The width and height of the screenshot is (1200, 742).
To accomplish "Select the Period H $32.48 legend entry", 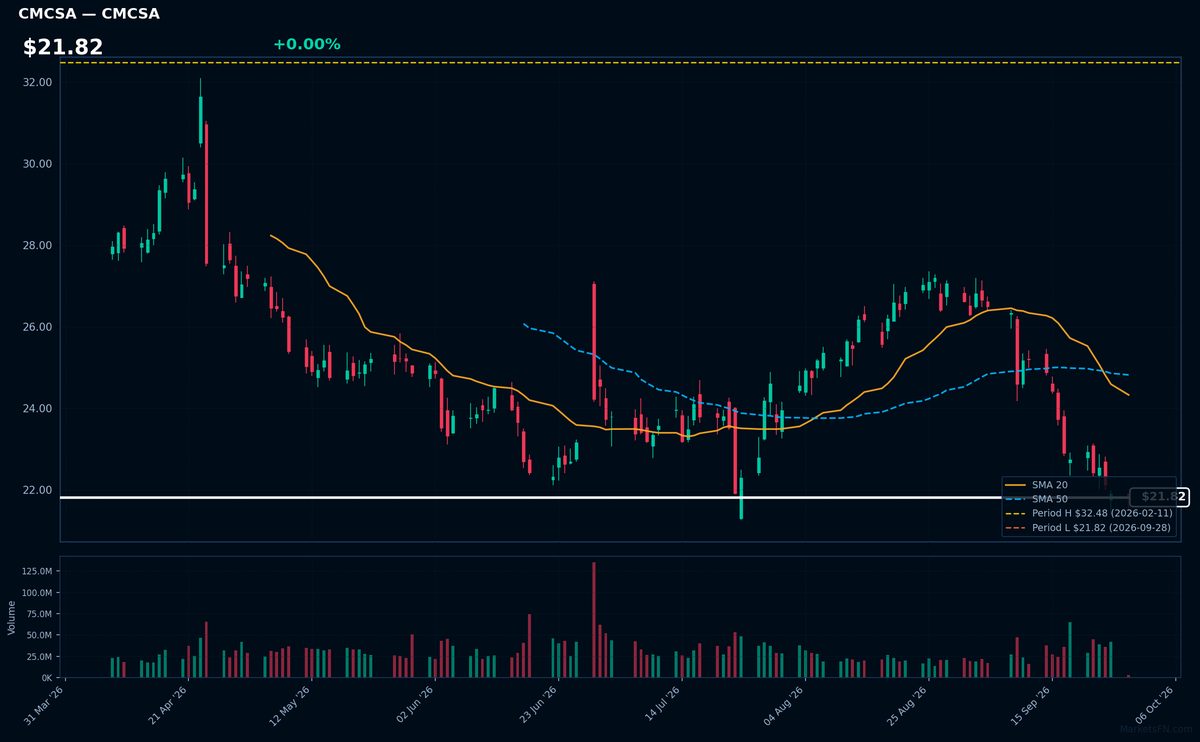I will pyautogui.click(x=1089, y=513).
